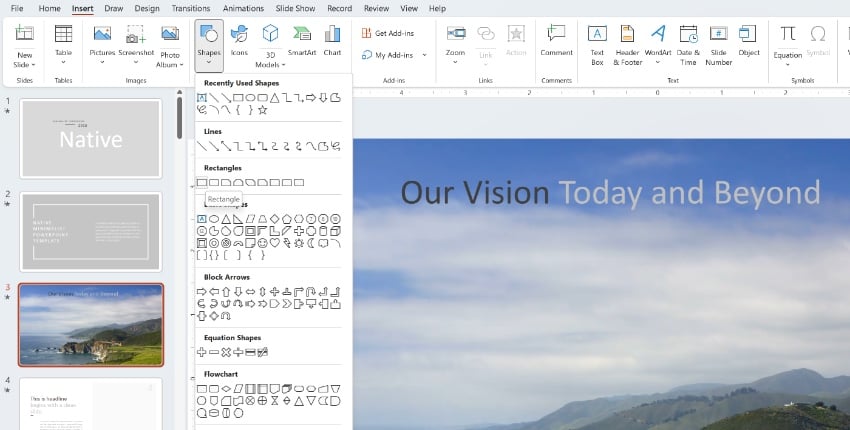This screenshot has height=430, width=850.
Task: Expand the My Add-ins dropdown arrow
Action: [424, 55]
